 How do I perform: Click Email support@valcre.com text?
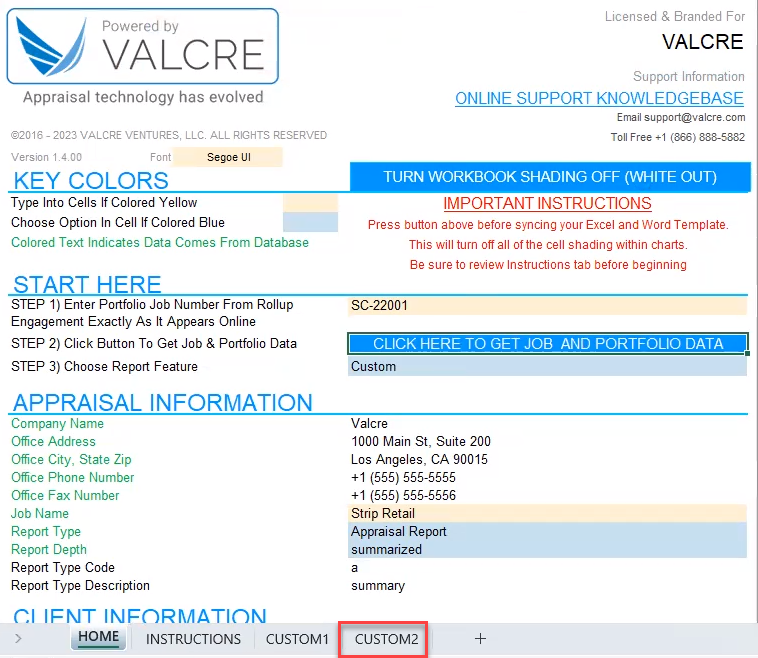[x=681, y=117]
